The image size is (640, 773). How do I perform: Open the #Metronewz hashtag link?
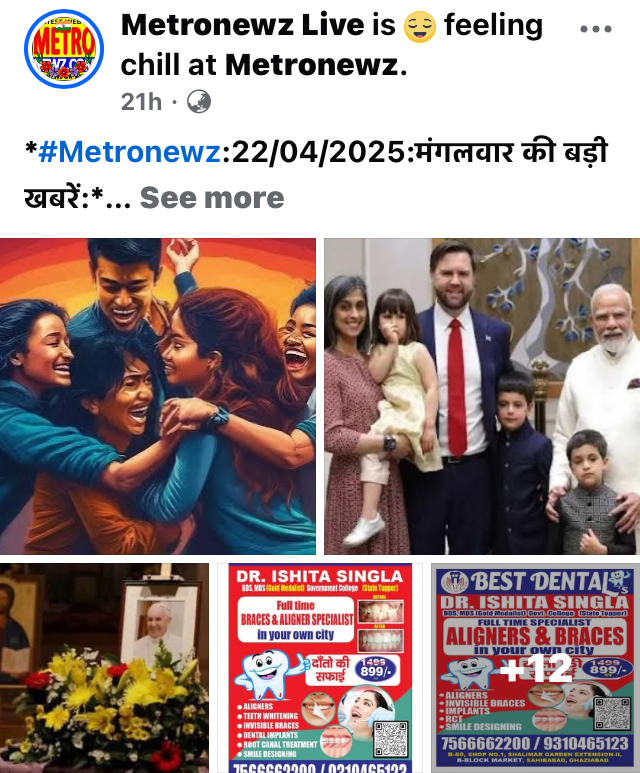(x=129, y=152)
